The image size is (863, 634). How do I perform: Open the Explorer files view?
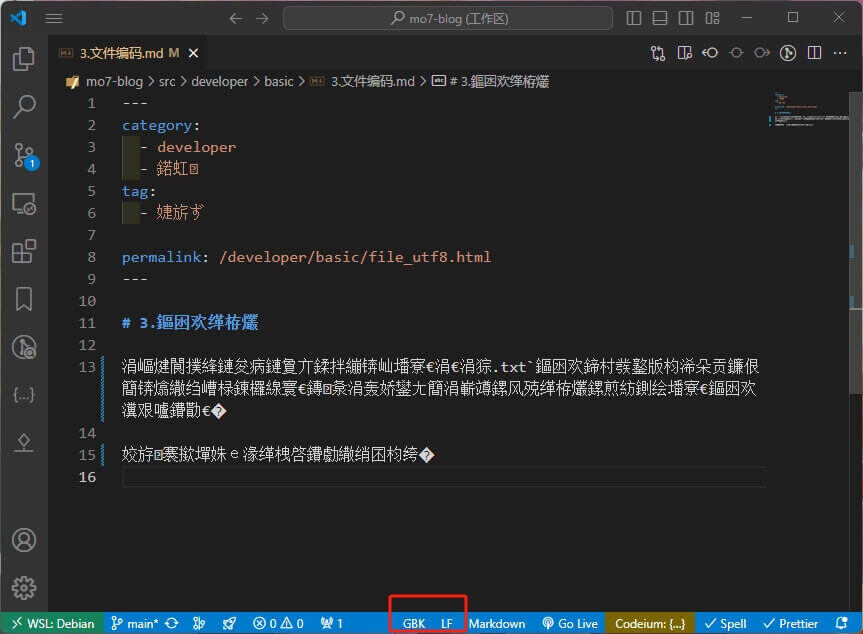(24, 59)
